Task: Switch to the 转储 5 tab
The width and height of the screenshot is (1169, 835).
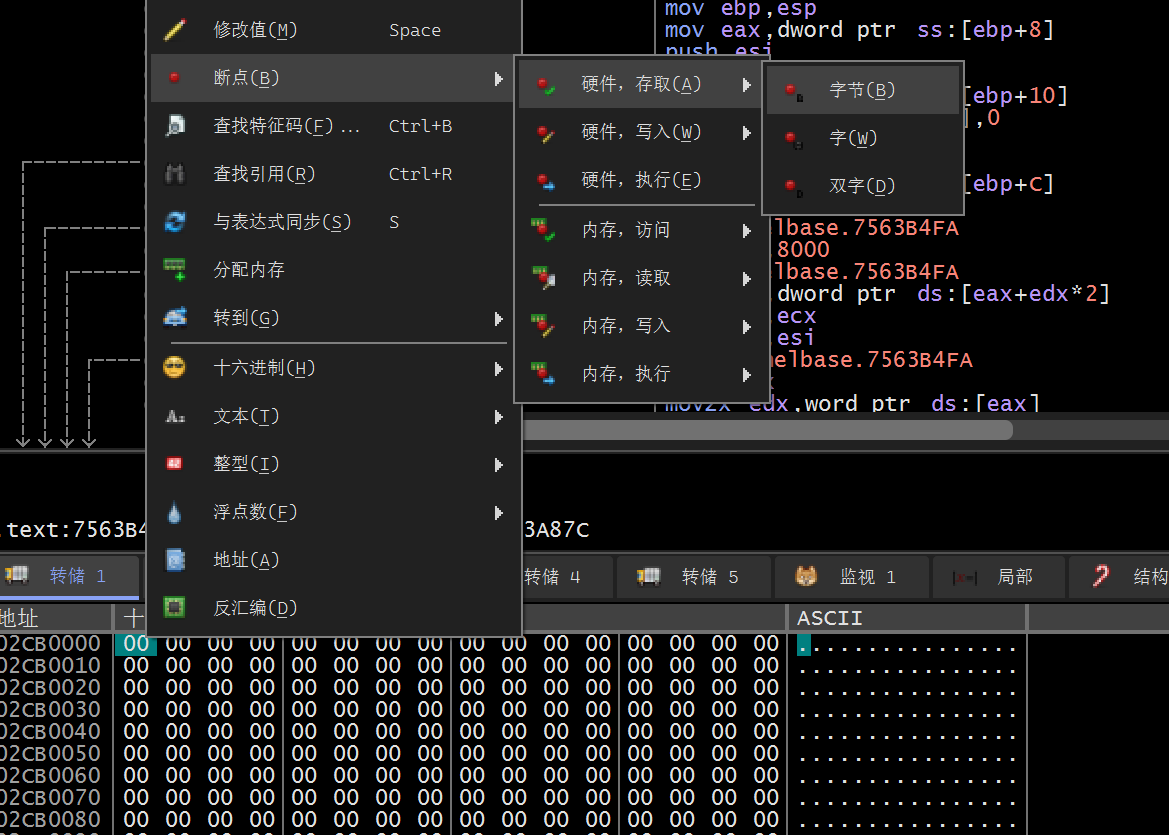Action: tap(694, 576)
